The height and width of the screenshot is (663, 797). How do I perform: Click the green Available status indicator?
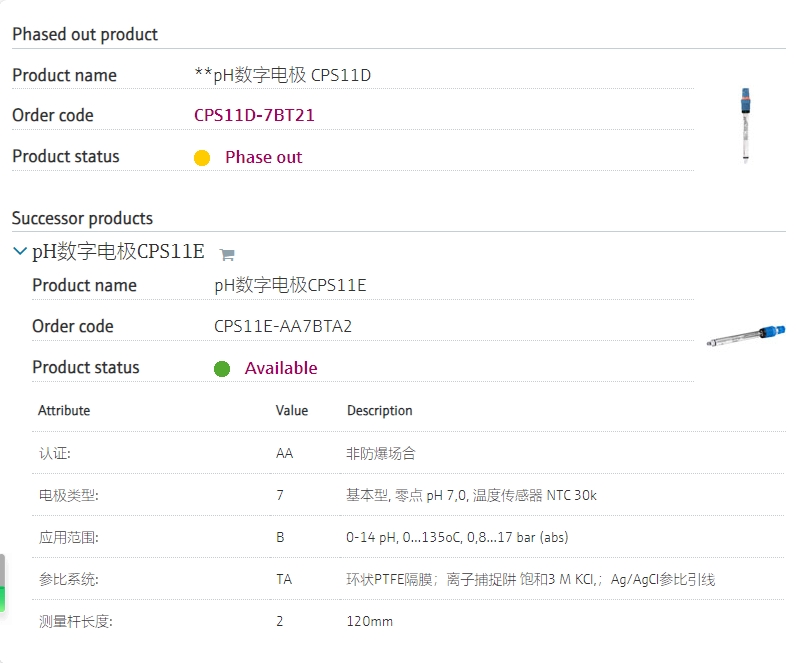coord(222,369)
